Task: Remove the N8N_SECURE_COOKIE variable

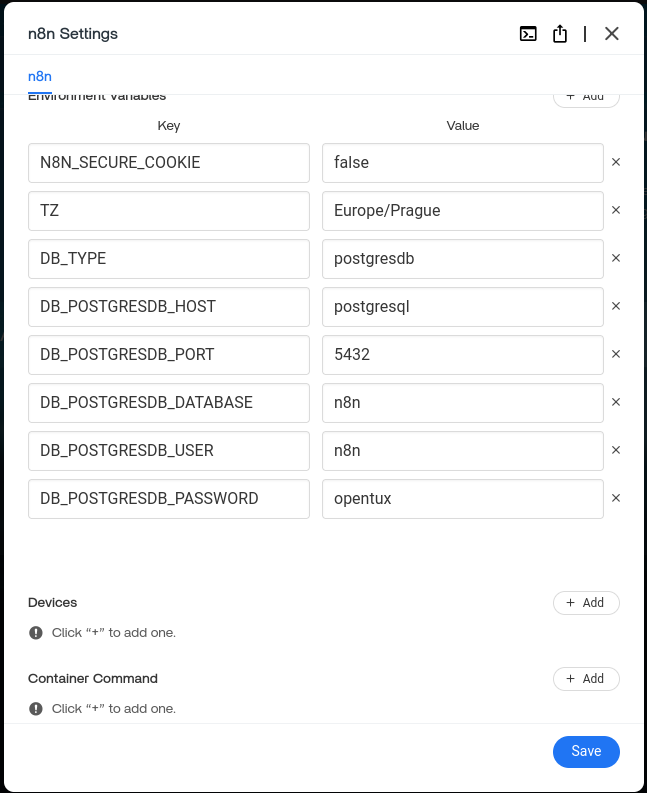Action: point(616,162)
